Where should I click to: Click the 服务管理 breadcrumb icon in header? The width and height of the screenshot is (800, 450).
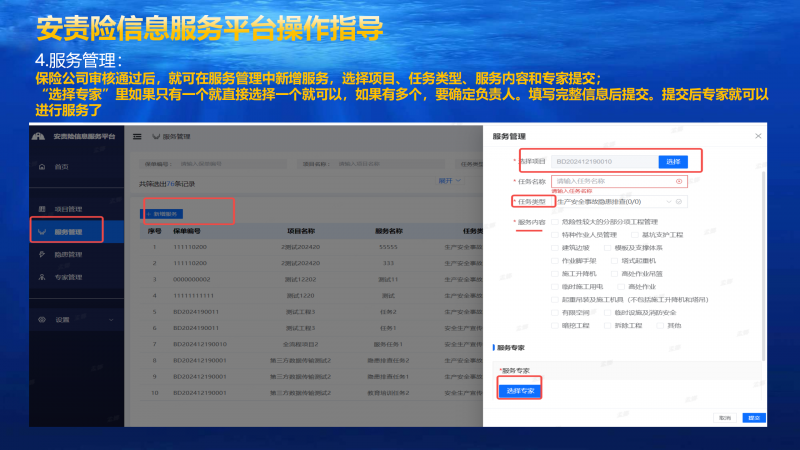pos(156,137)
